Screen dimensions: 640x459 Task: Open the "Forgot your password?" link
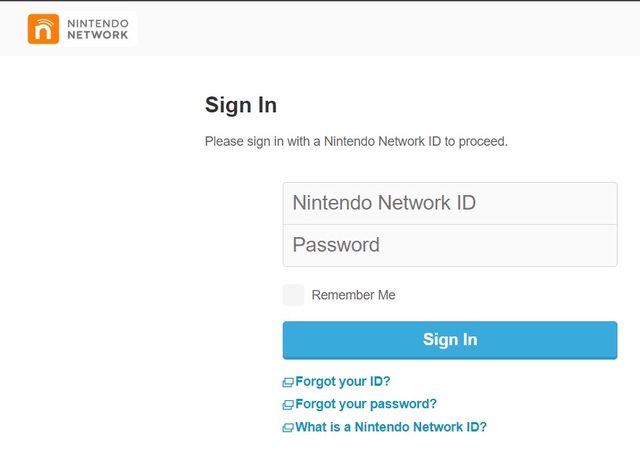[x=366, y=404]
